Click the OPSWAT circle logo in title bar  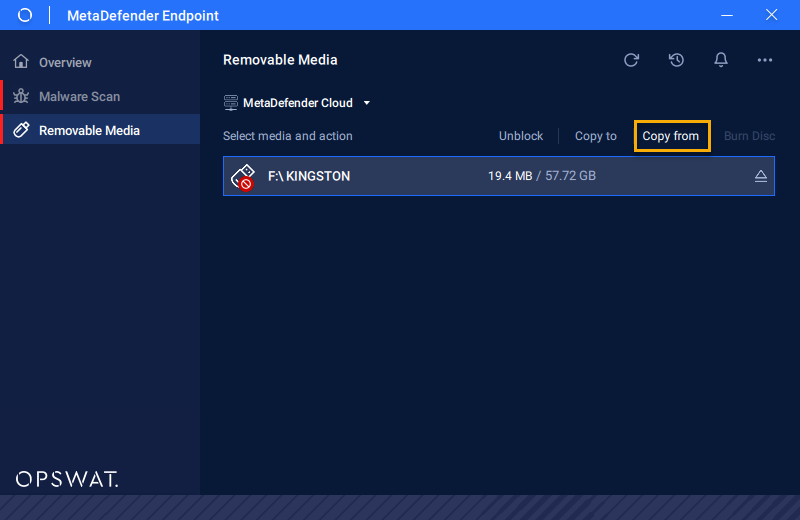pos(24,15)
